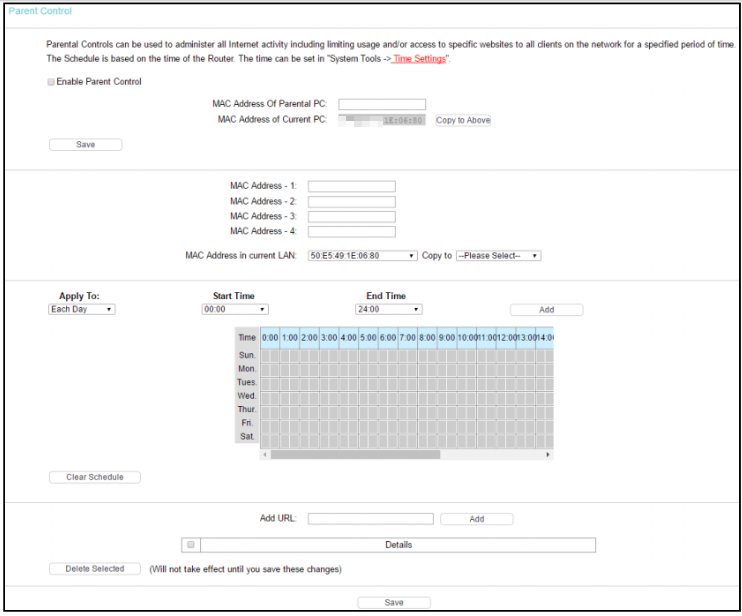
Task: Click the 2:00 column header in schedule
Action: coord(309,338)
